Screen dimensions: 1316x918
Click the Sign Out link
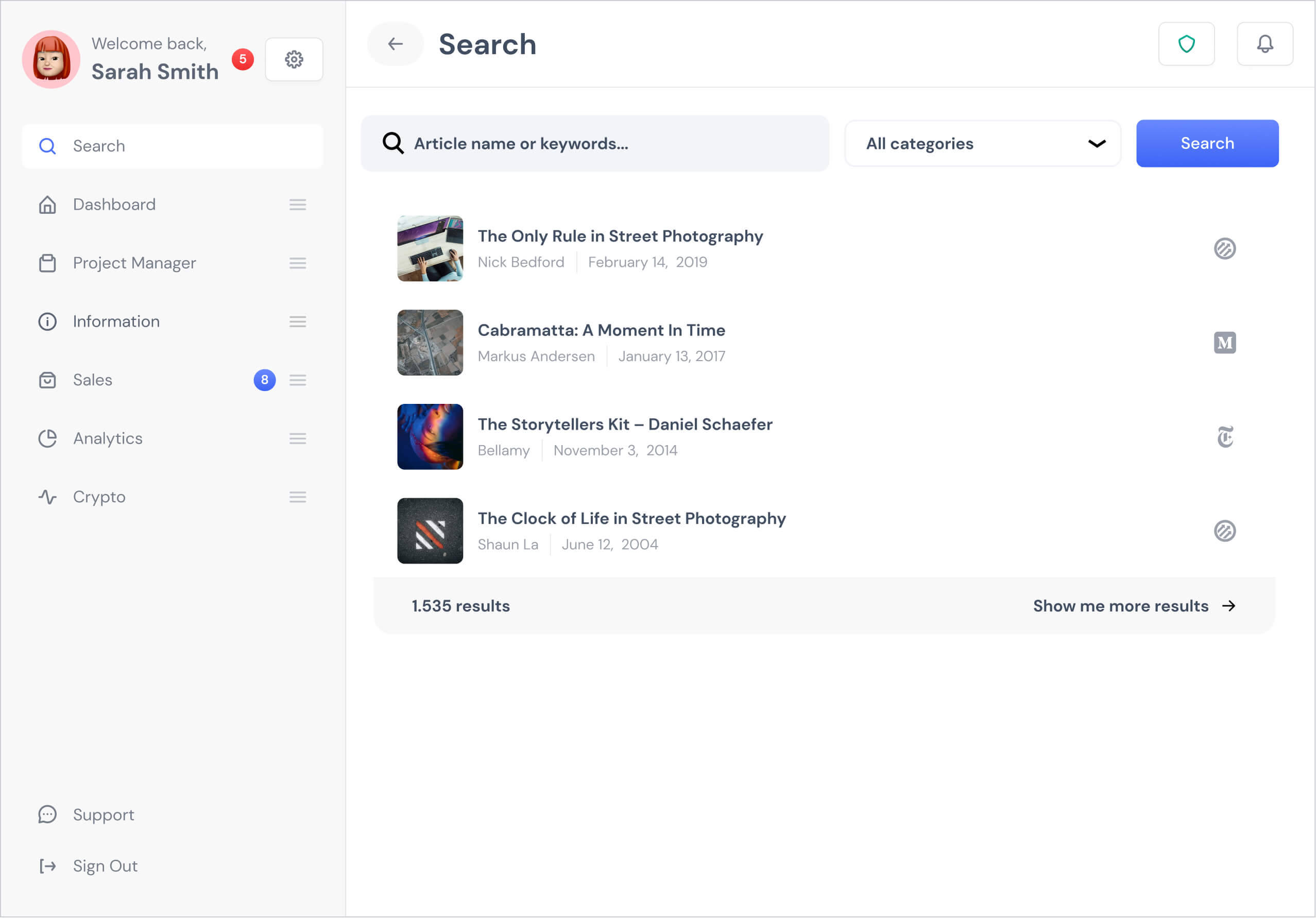pos(105,866)
